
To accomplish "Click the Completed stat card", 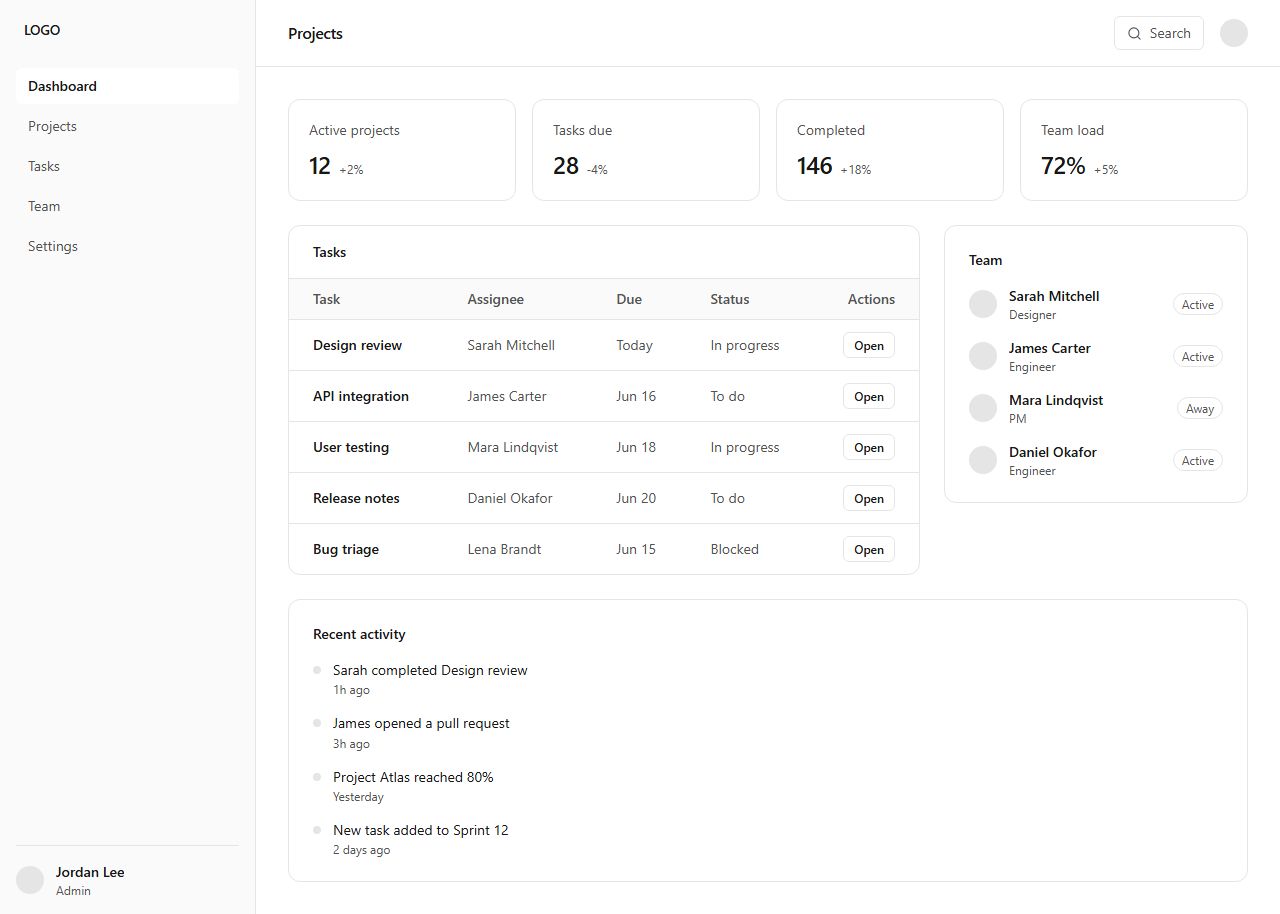I will (890, 150).
